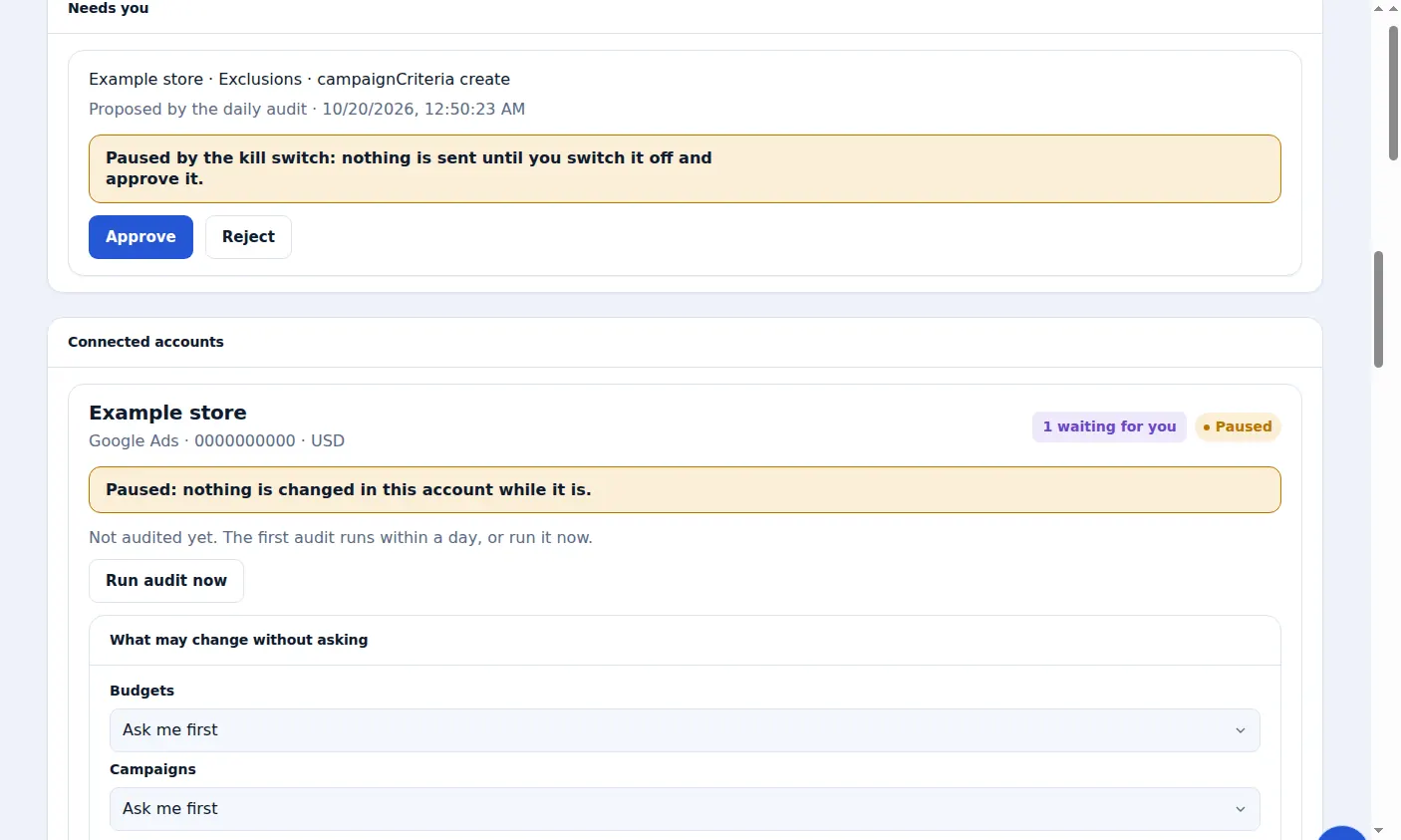Click the bold "Example store" account title
The width and height of the screenshot is (1401, 840).
click(167, 413)
